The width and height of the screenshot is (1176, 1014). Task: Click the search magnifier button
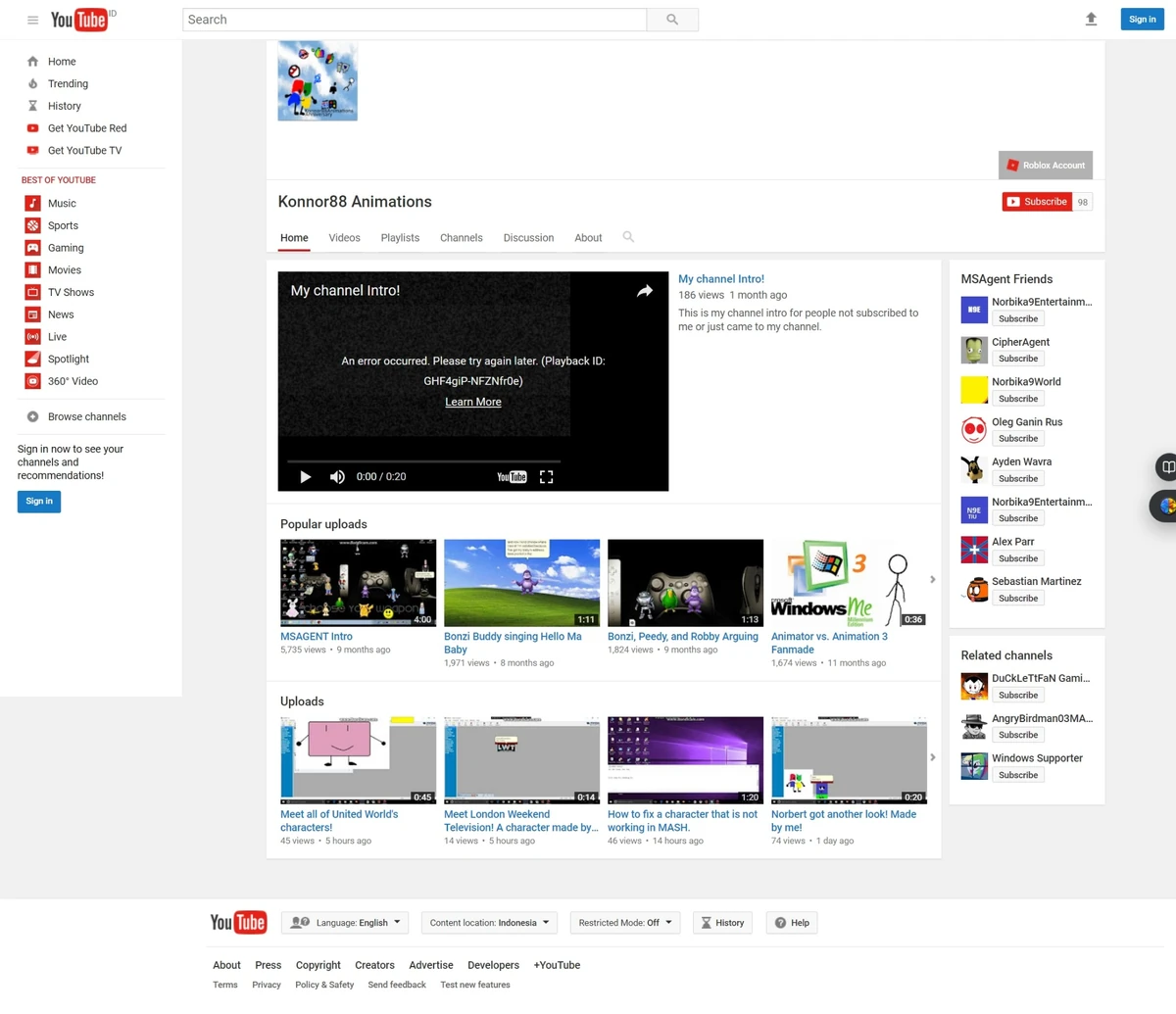point(672,19)
